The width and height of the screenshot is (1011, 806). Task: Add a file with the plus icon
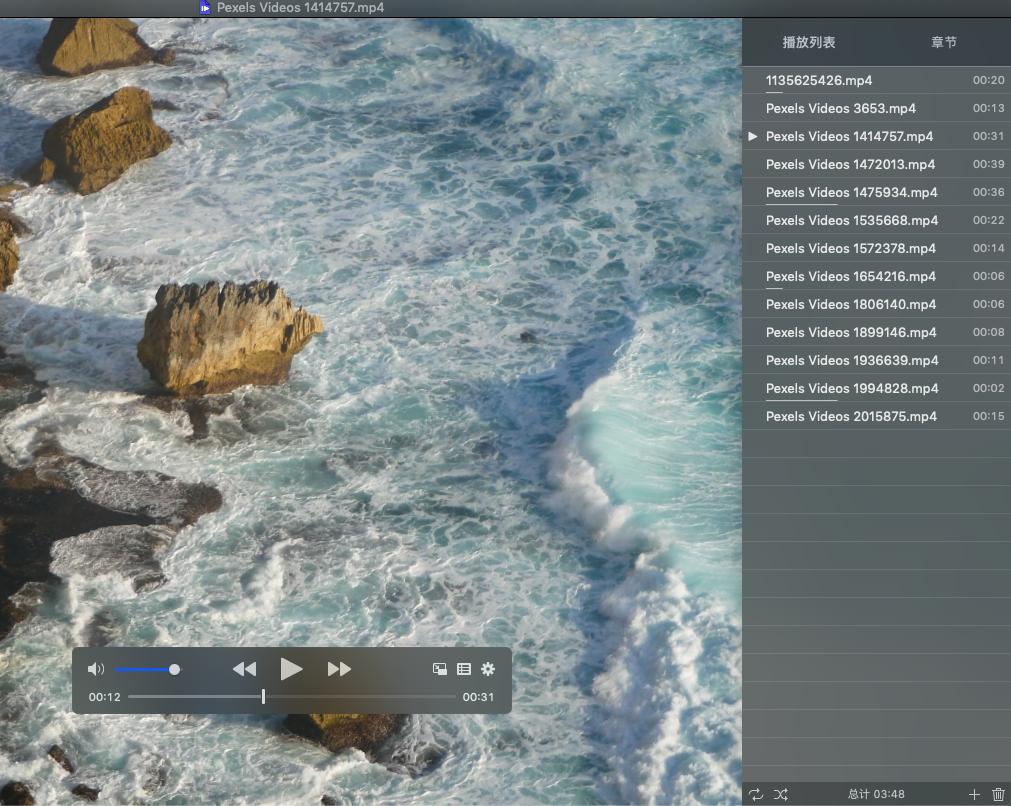[x=974, y=794]
